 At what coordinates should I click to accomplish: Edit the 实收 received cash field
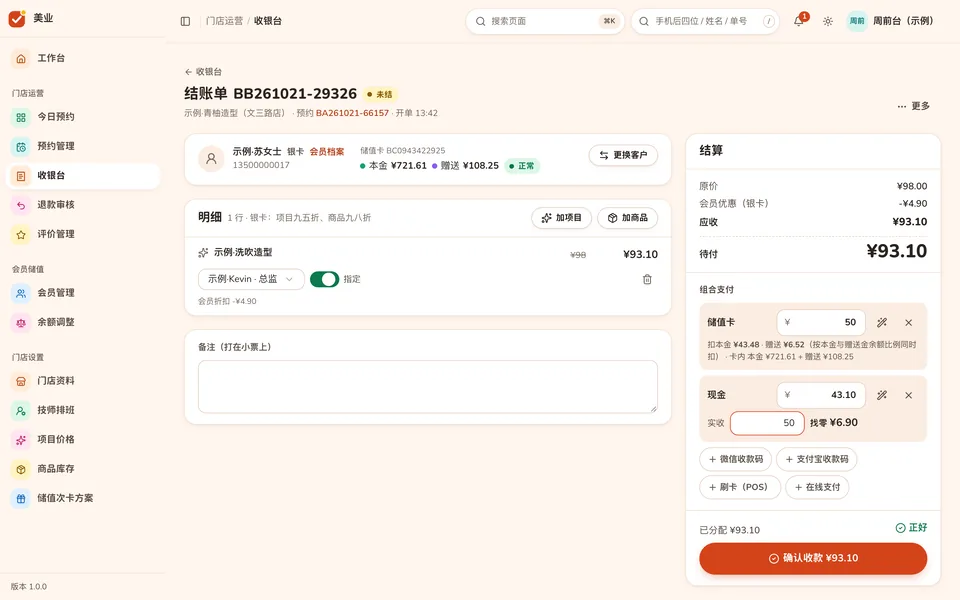767,423
